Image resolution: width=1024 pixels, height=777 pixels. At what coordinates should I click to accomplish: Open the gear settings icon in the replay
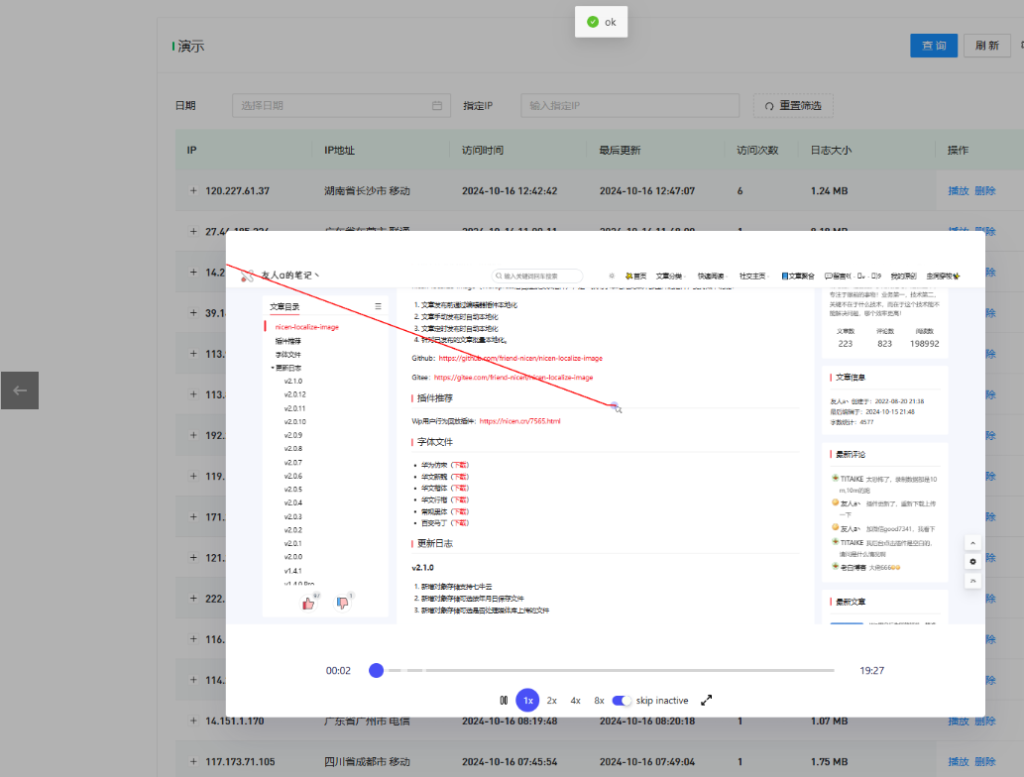(x=973, y=561)
